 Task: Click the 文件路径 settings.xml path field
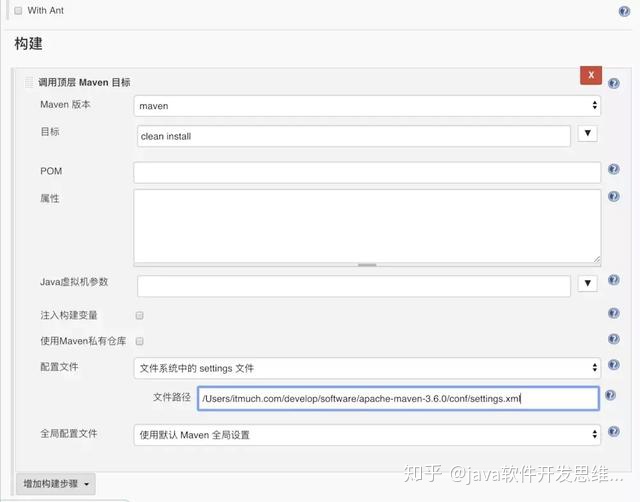coord(398,398)
